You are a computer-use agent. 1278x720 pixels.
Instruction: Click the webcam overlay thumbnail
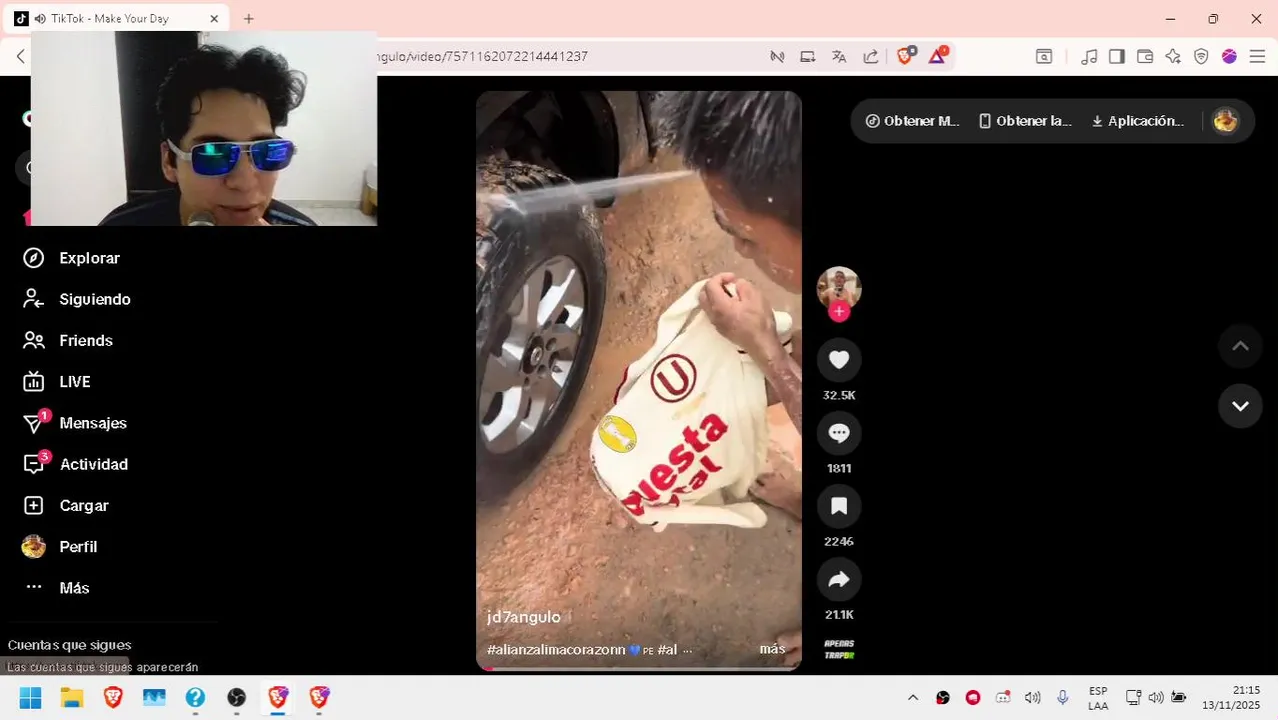point(204,128)
